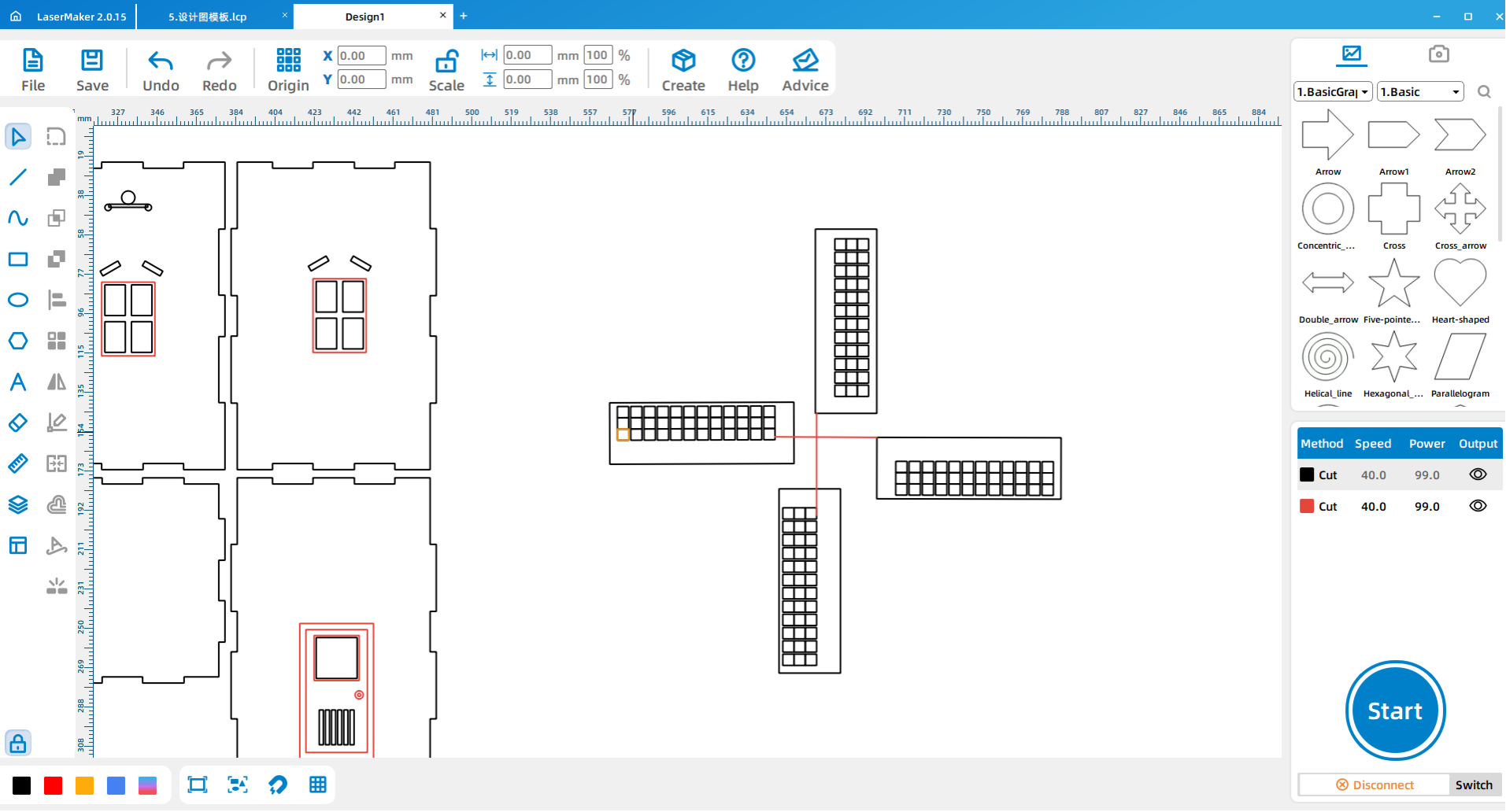Insert the Five-pointed star shape
Viewport: 1506px width, 812px height.
pyautogui.click(x=1393, y=290)
